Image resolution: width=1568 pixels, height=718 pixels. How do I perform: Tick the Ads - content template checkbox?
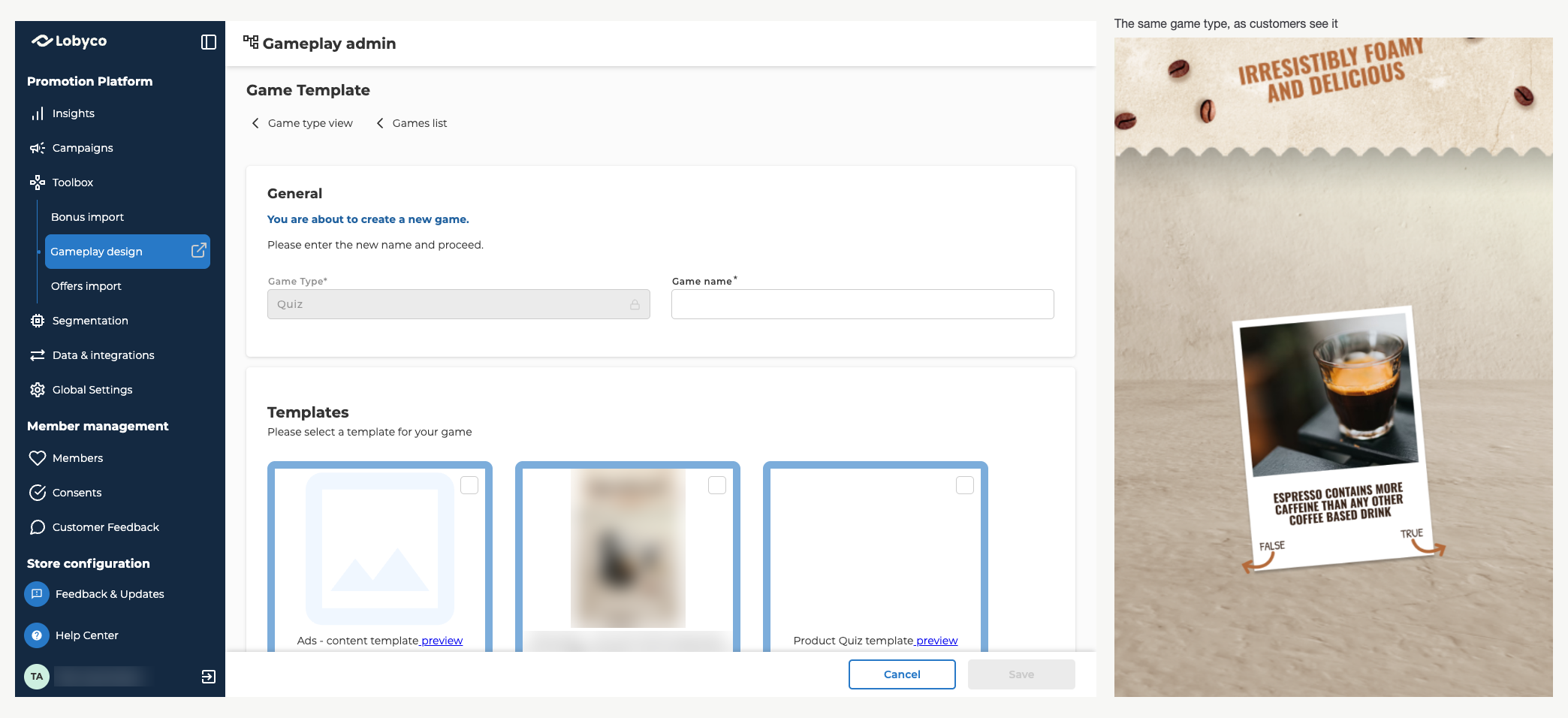(x=469, y=485)
